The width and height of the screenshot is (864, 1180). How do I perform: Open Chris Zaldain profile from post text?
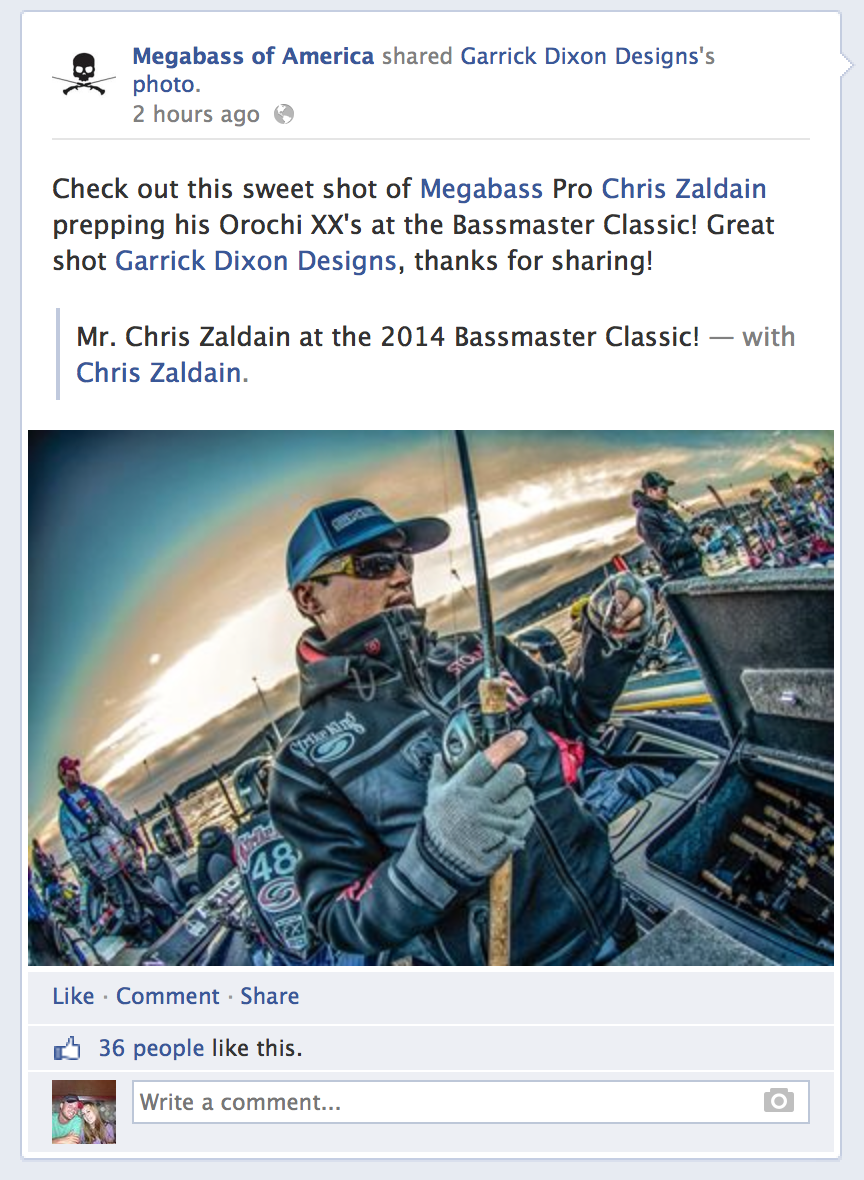(x=684, y=189)
